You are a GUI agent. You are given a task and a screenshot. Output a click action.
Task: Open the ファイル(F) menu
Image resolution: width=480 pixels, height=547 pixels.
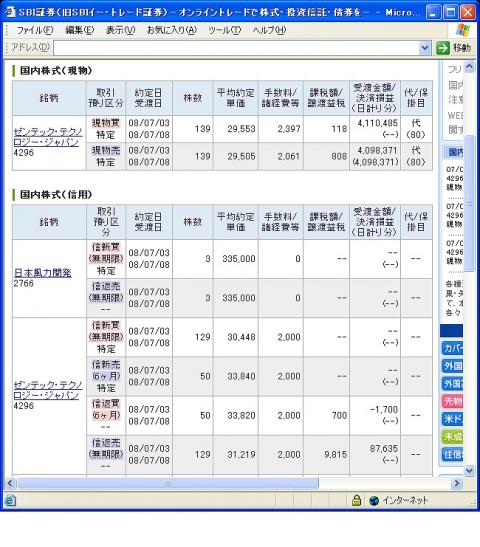[x=35, y=30]
